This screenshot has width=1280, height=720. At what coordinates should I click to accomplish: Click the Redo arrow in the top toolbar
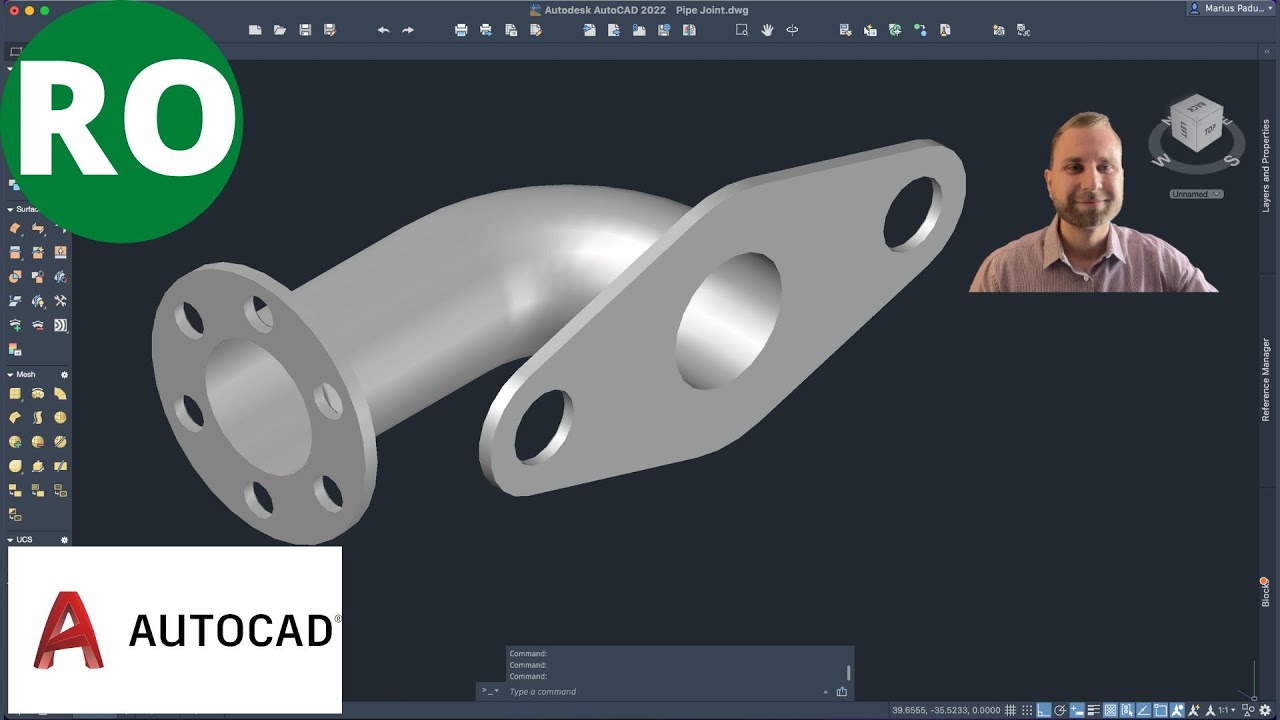pyautogui.click(x=408, y=30)
